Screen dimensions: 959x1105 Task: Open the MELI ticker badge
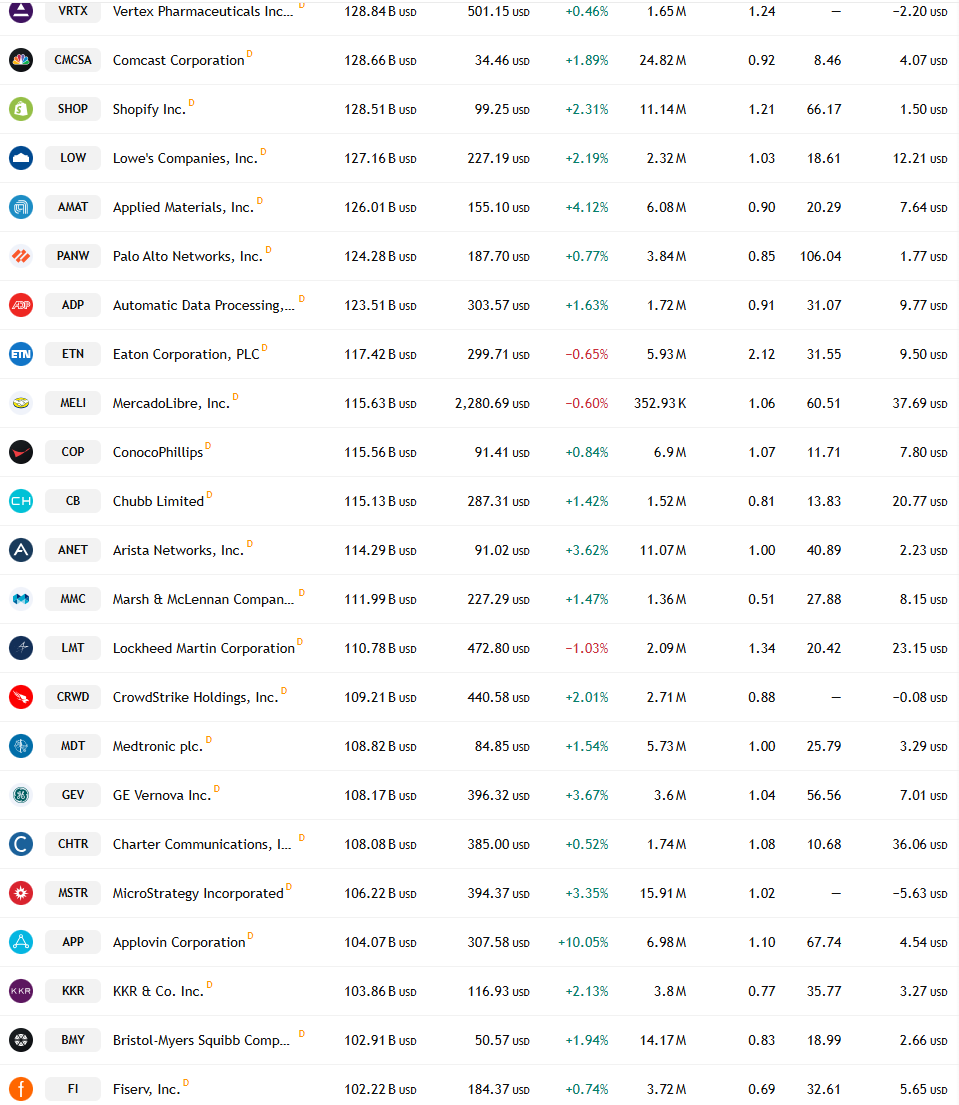[x=73, y=403]
